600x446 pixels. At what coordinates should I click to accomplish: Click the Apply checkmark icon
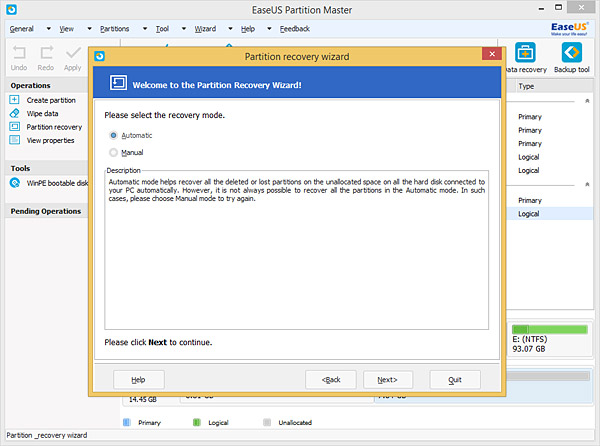(x=73, y=53)
